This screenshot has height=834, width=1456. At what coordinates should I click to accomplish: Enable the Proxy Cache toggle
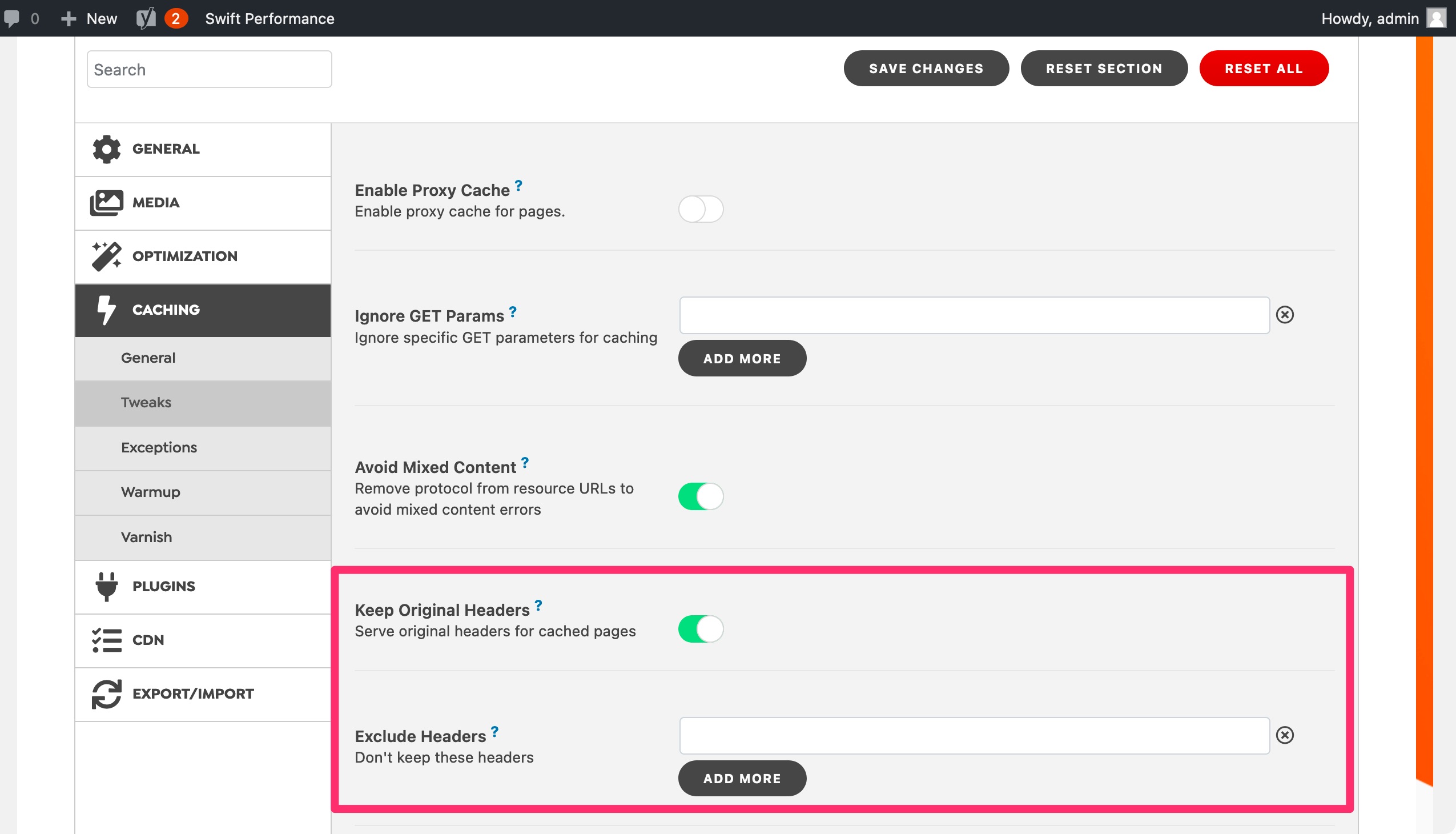coord(701,209)
